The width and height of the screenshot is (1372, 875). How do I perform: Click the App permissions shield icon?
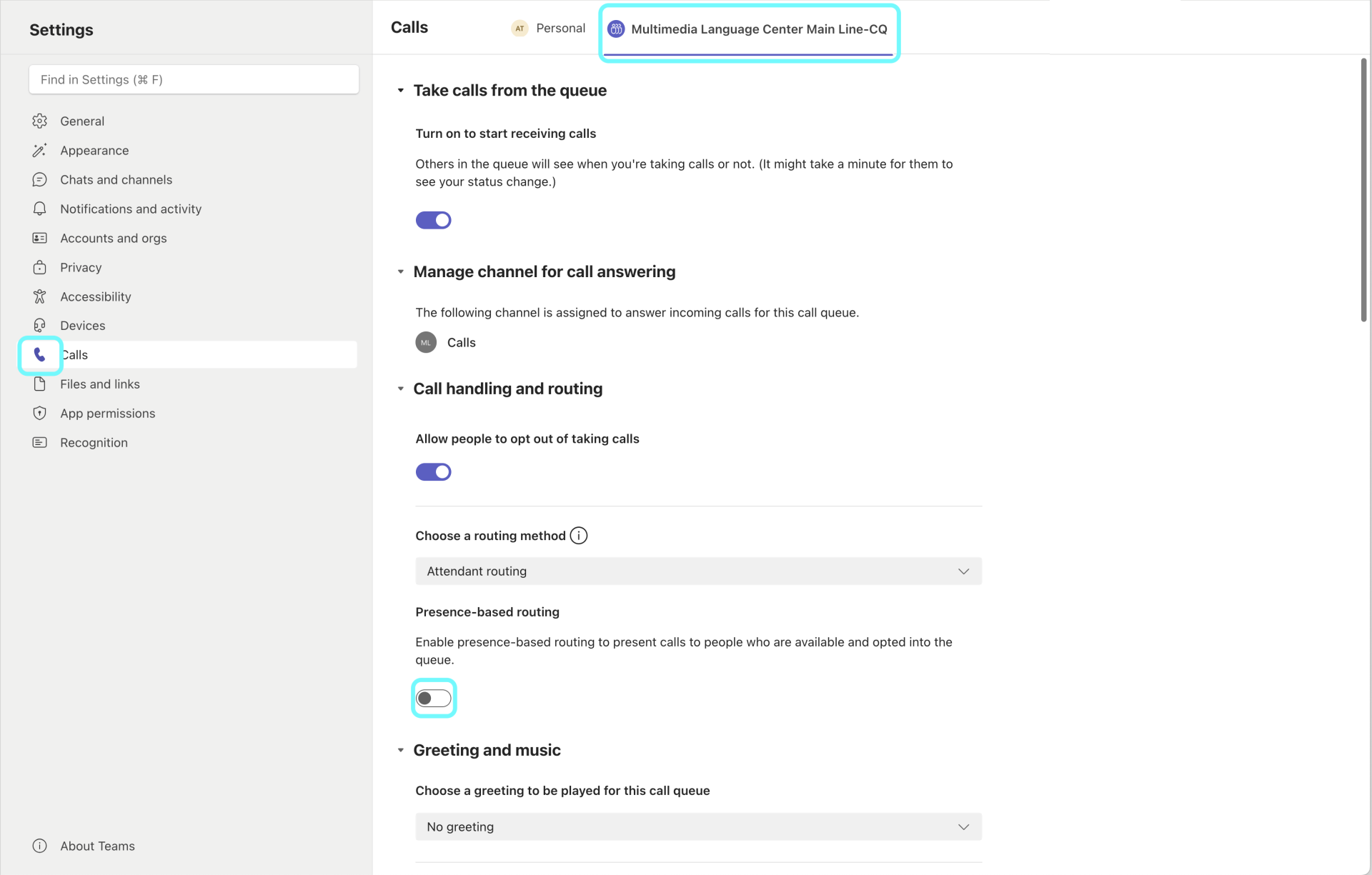point(40,414)
